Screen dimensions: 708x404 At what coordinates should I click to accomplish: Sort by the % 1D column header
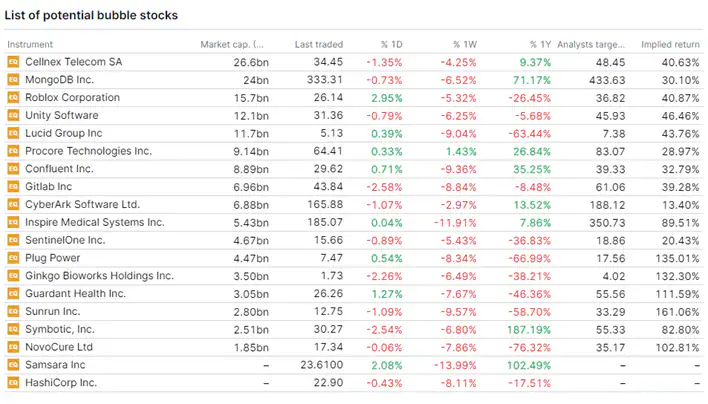point(391,44)
